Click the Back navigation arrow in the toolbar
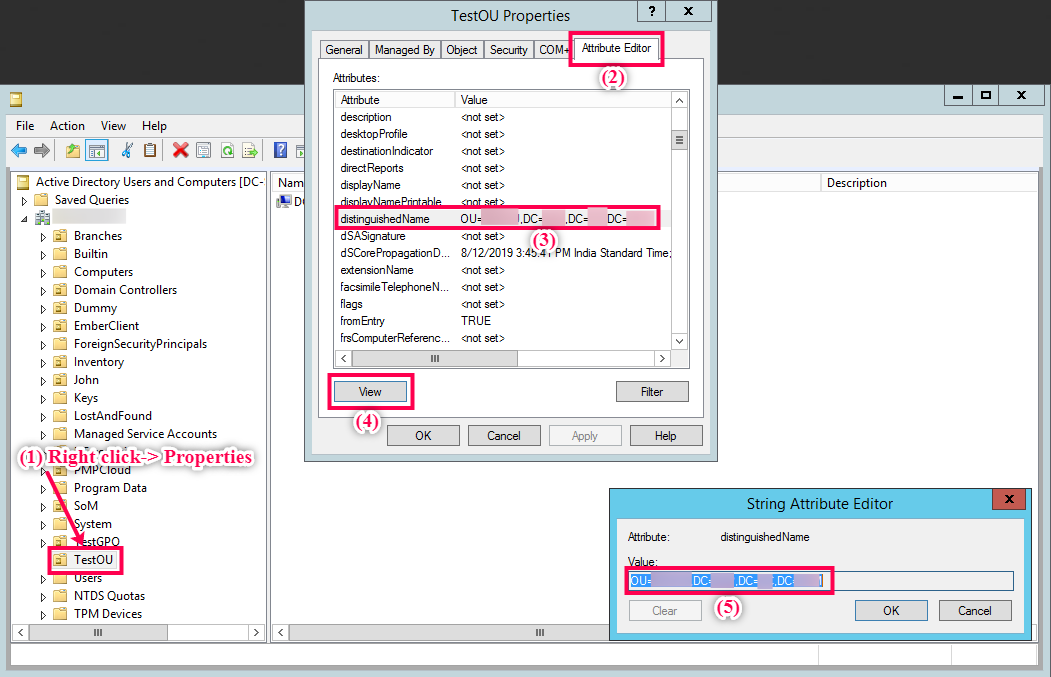This screenshot has height=677, width=1051. (19, 150)
